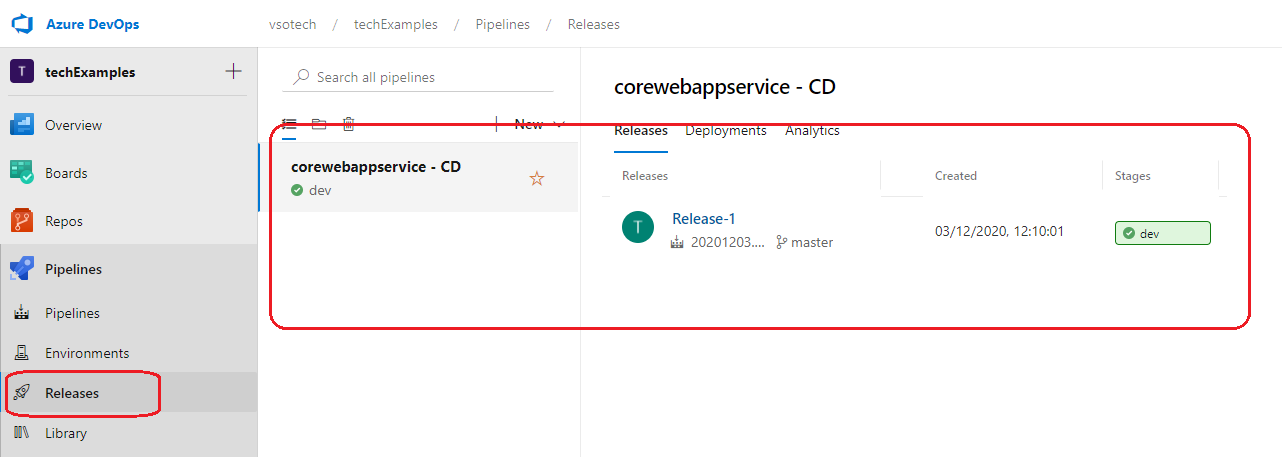Click the Created column header
1282x464 pixels.
956,175
